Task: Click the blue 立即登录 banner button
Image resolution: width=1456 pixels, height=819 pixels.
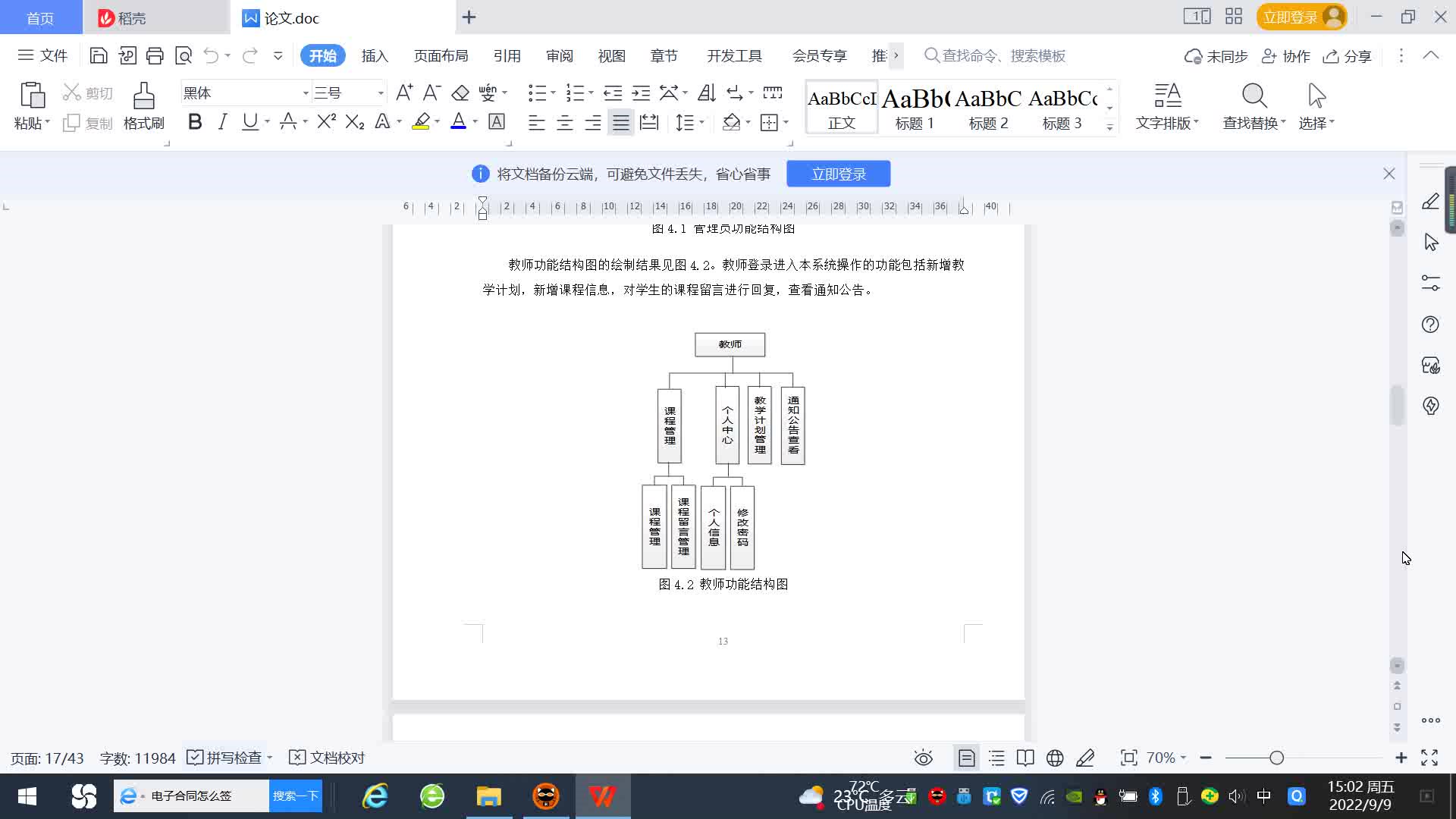Action: (838, 174)
